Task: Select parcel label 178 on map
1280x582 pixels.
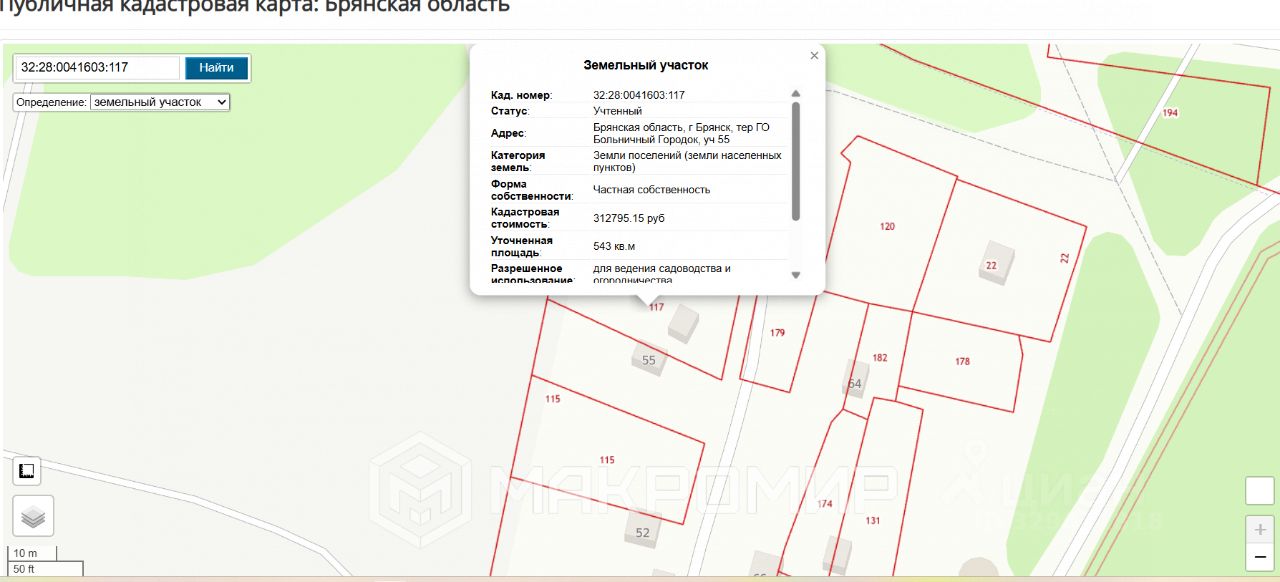Action: [962, 362]
